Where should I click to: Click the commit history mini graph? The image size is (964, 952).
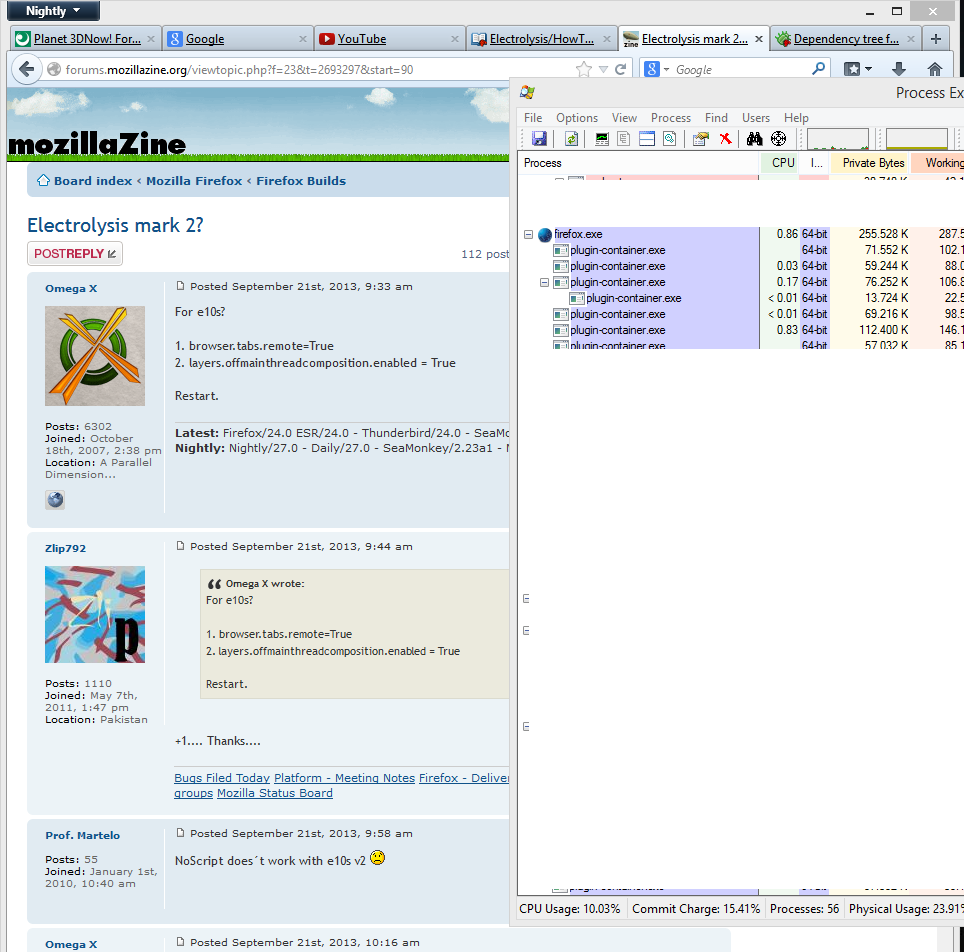point(916,139)
